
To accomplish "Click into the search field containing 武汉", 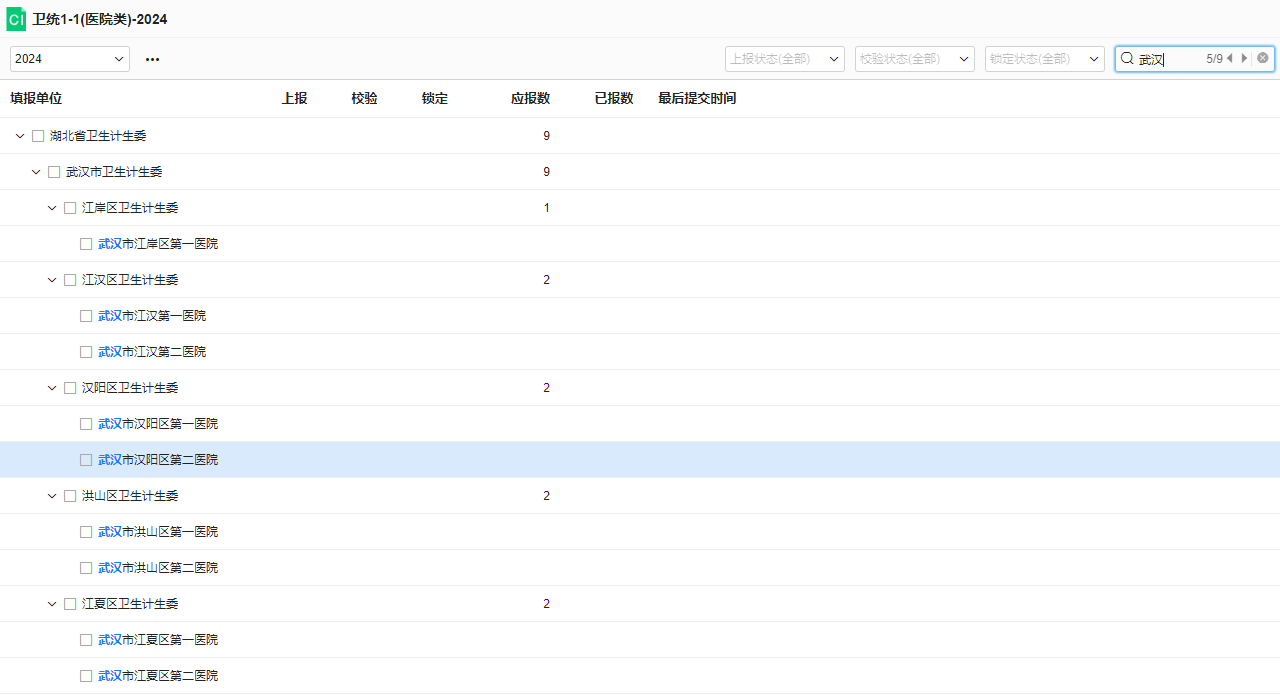I will point(1170,59).
